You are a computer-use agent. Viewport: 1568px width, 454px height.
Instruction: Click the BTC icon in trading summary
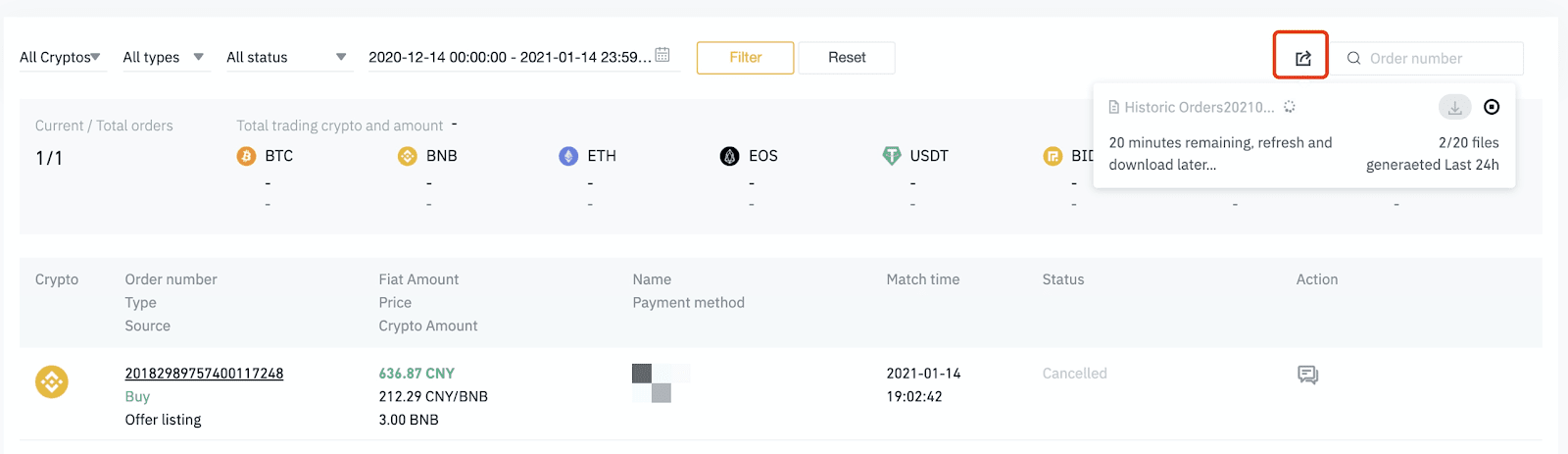click(x=247, y=156)
